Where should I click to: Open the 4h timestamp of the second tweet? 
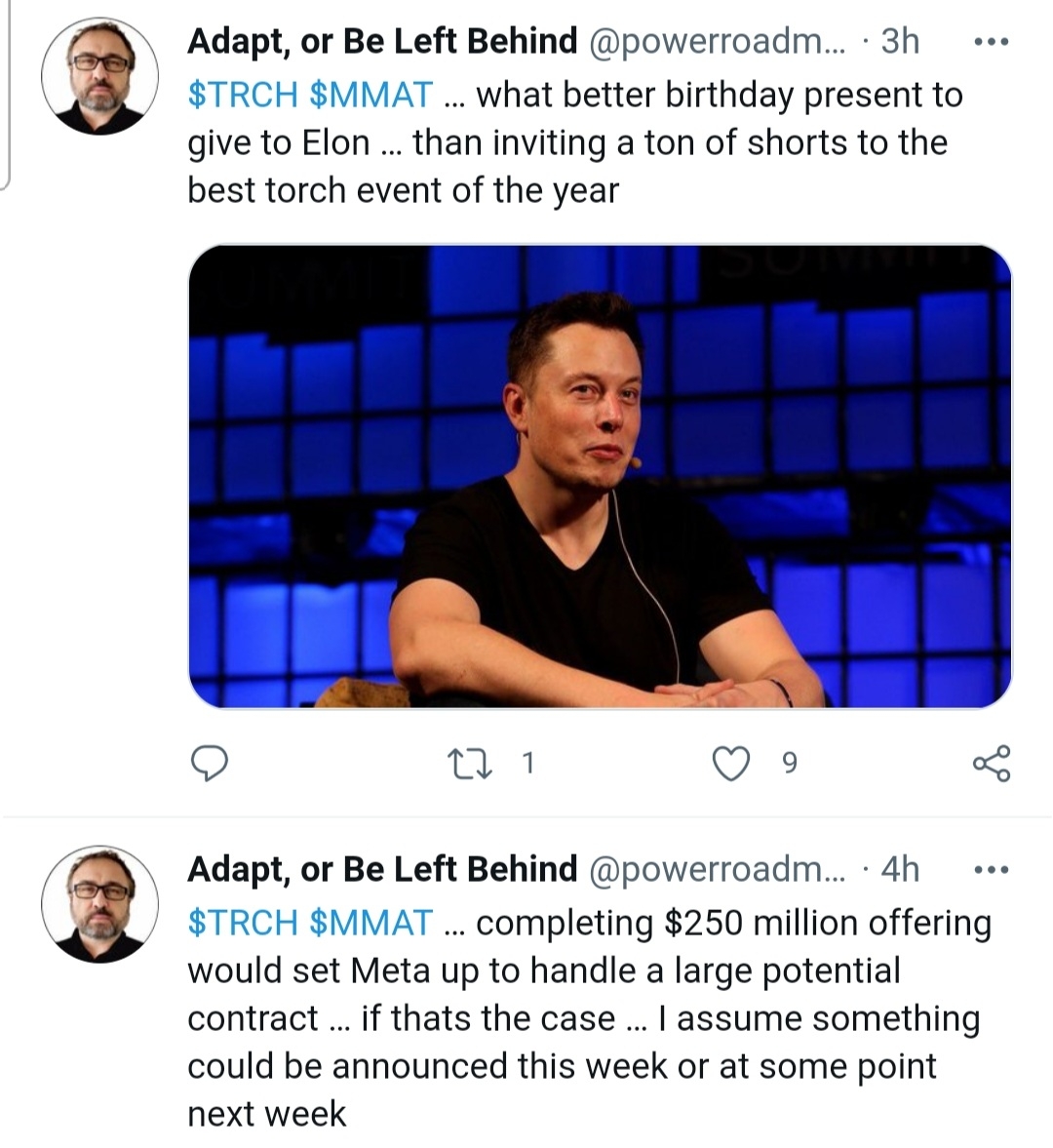point(899,869)
